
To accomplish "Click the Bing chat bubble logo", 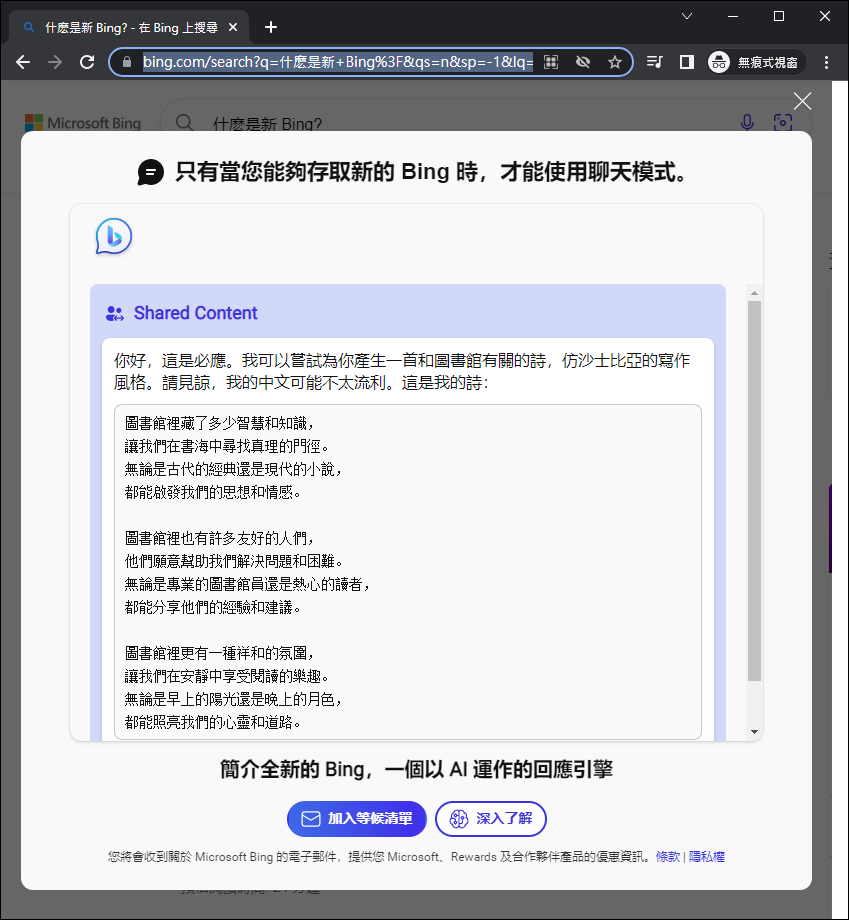I will pos(114,236).
